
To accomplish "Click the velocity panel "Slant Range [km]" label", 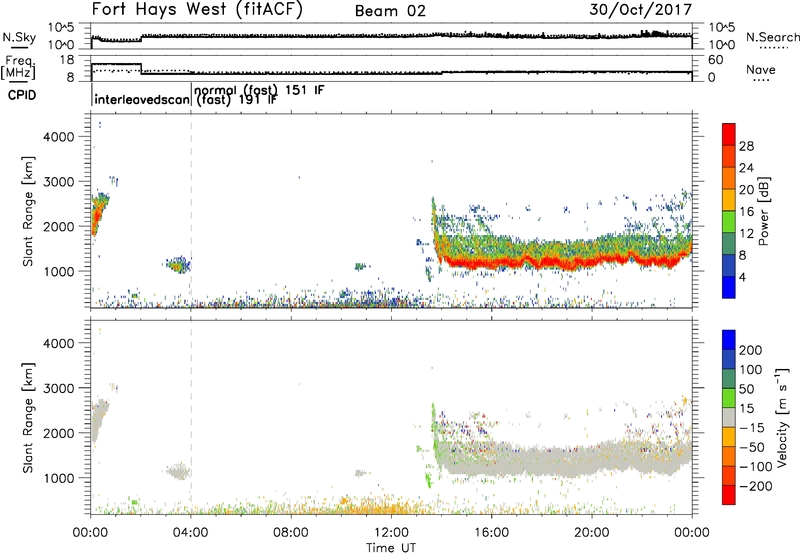I will coord(28,418).
